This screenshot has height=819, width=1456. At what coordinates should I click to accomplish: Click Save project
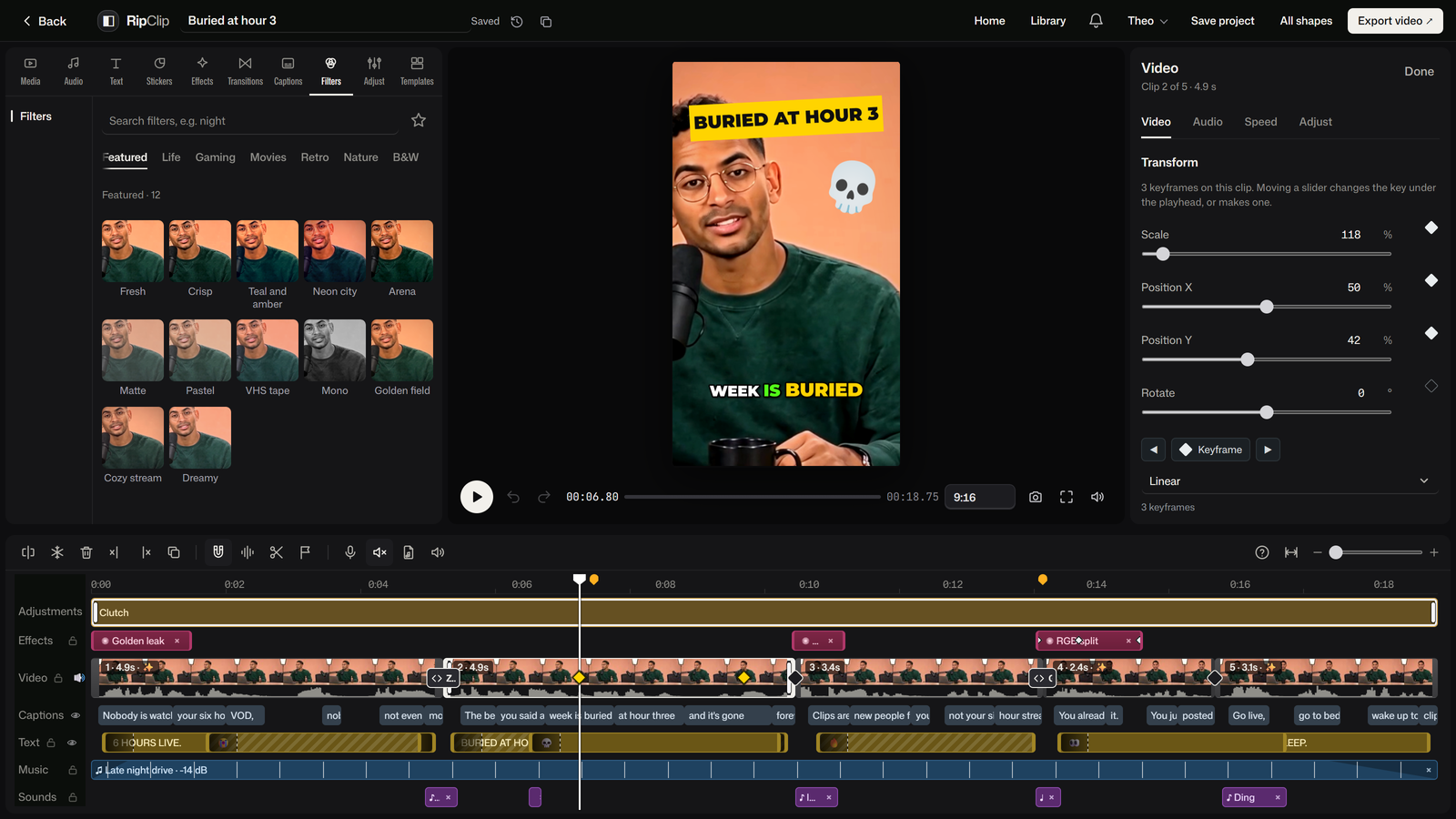coord(1222,21)
